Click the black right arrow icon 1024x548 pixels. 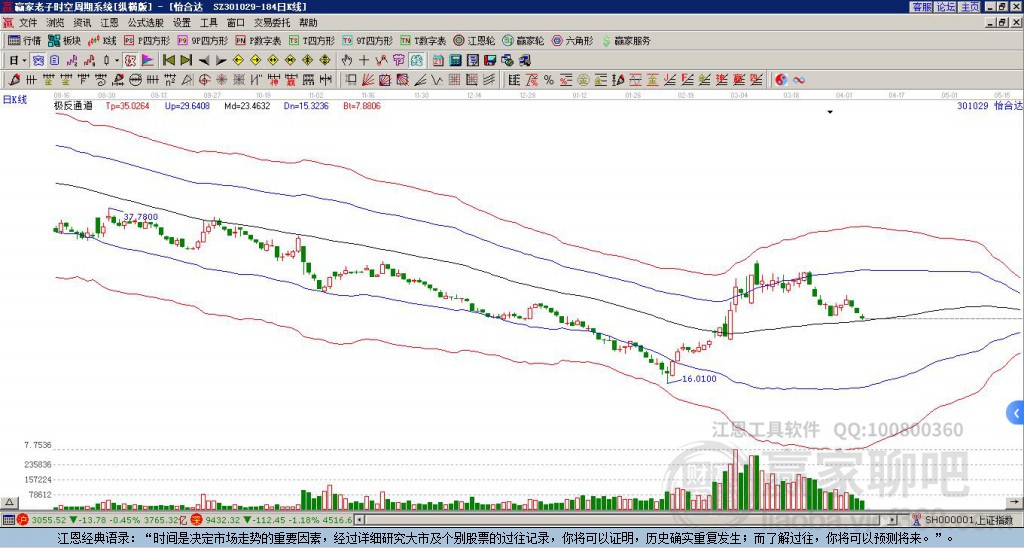pos(221,61)
